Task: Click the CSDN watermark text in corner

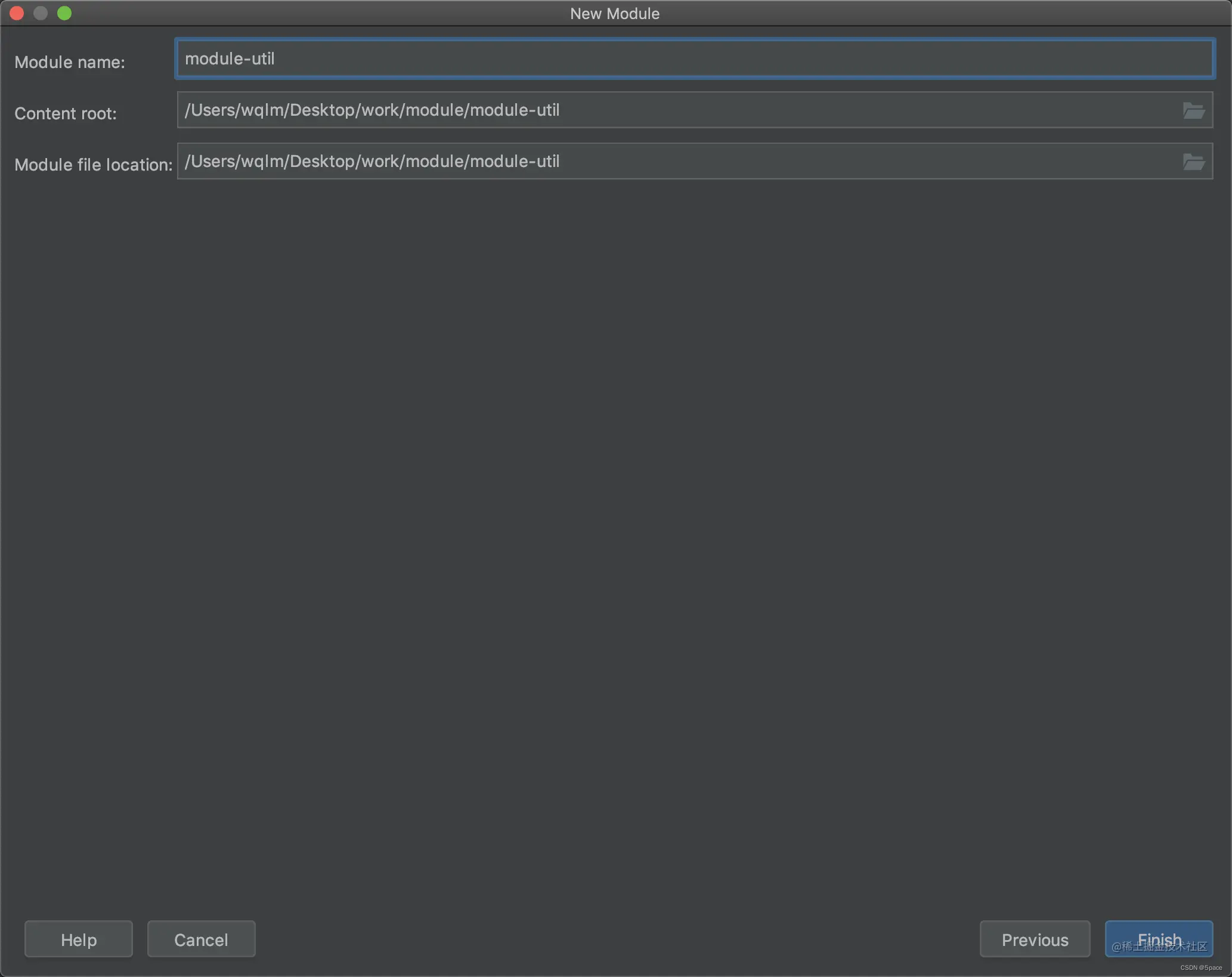Action: coord(1201,967)
